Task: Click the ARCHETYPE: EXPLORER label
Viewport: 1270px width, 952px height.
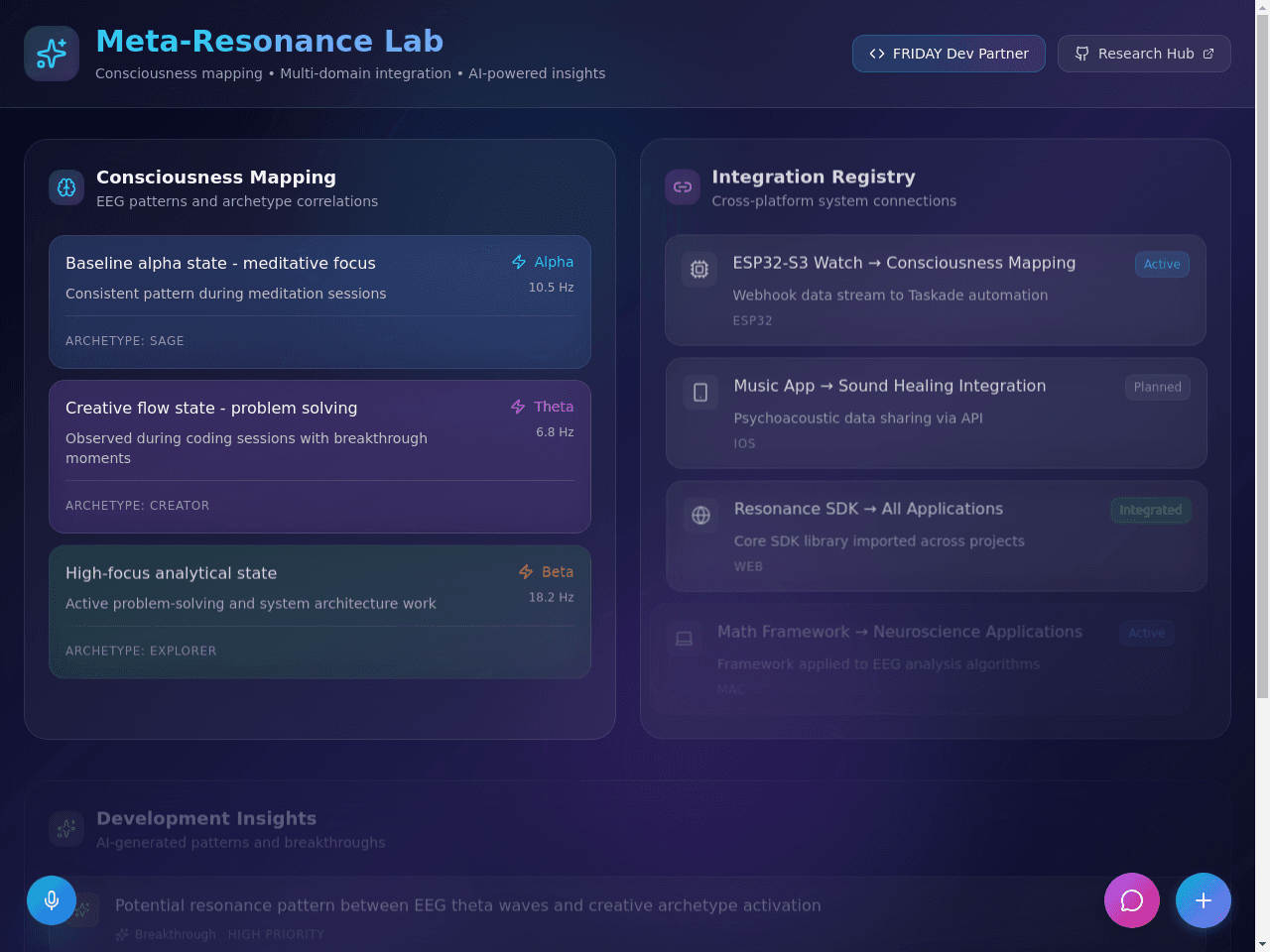Action: pos(141,652)
